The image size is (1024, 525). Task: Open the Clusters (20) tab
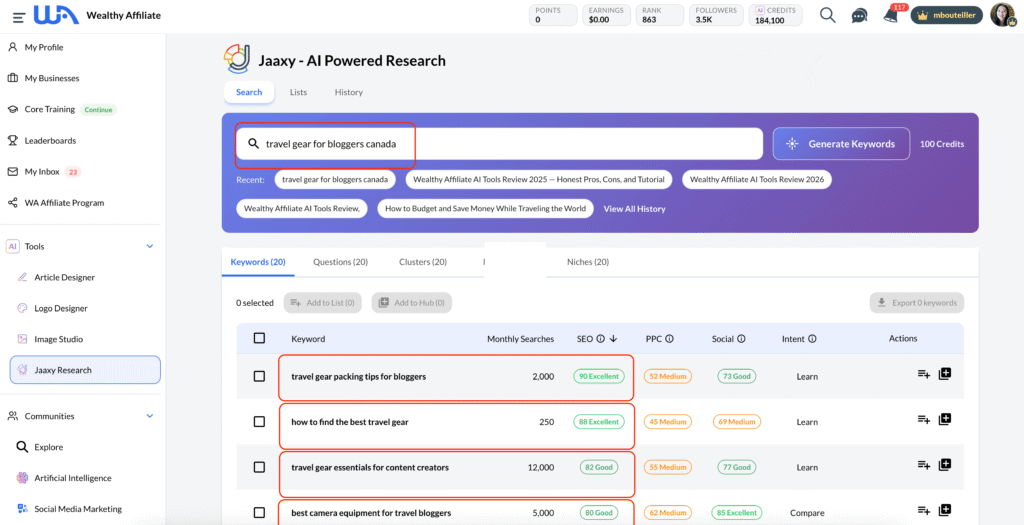coord(423,262)
